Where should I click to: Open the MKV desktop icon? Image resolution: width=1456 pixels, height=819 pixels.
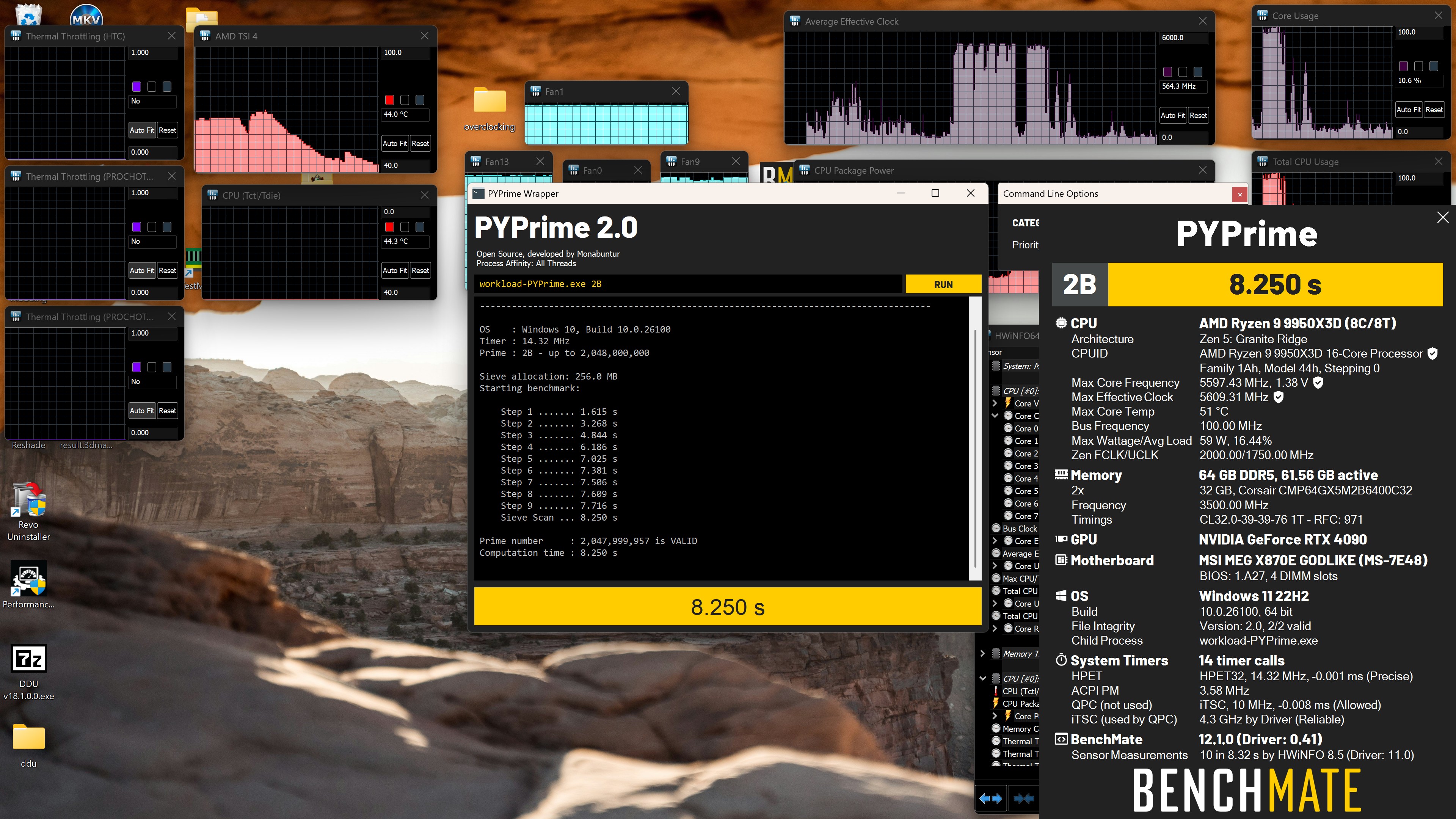[86, 15]
